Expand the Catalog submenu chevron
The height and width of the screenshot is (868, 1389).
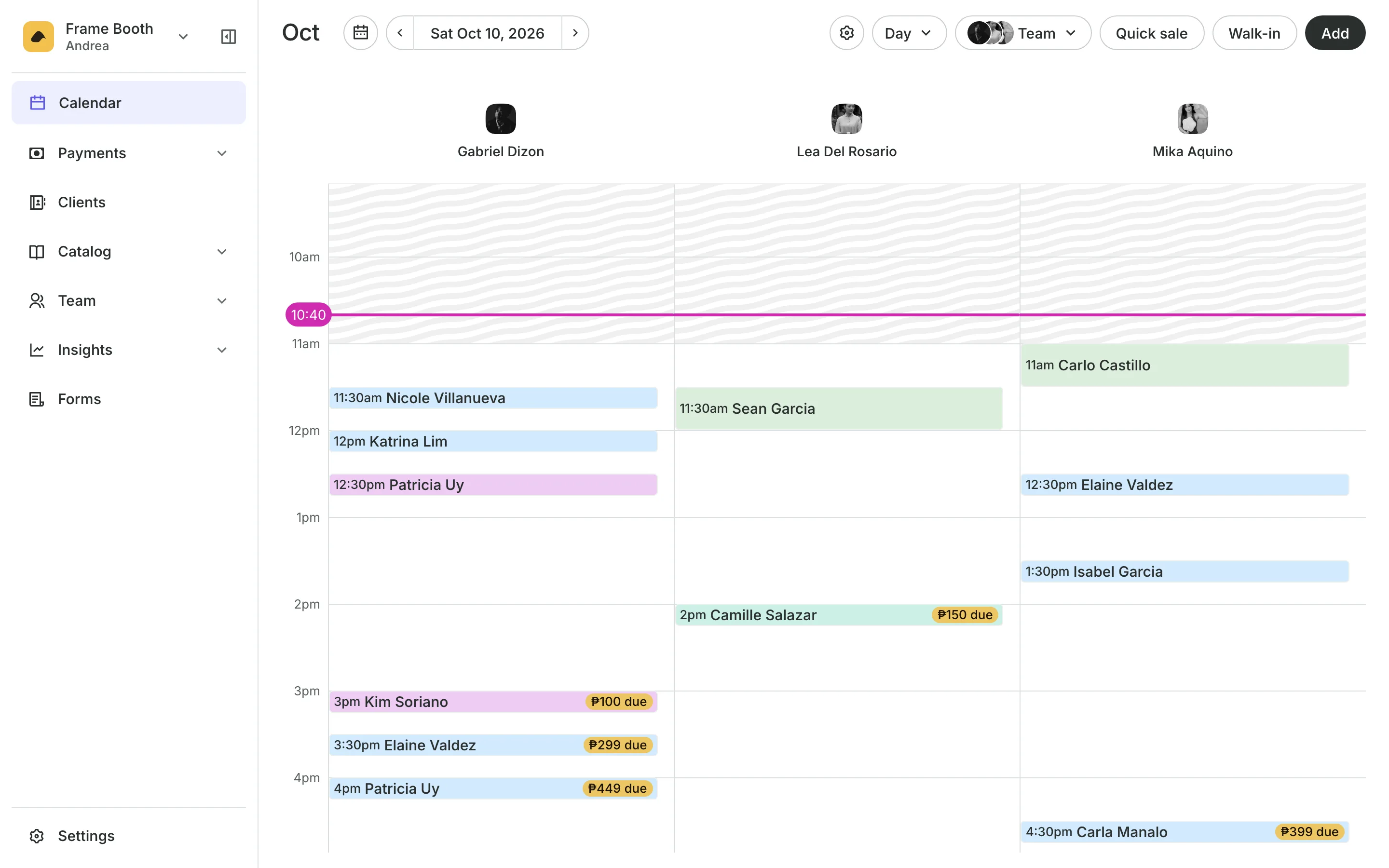pyautogui.click(x=222, y=251)
